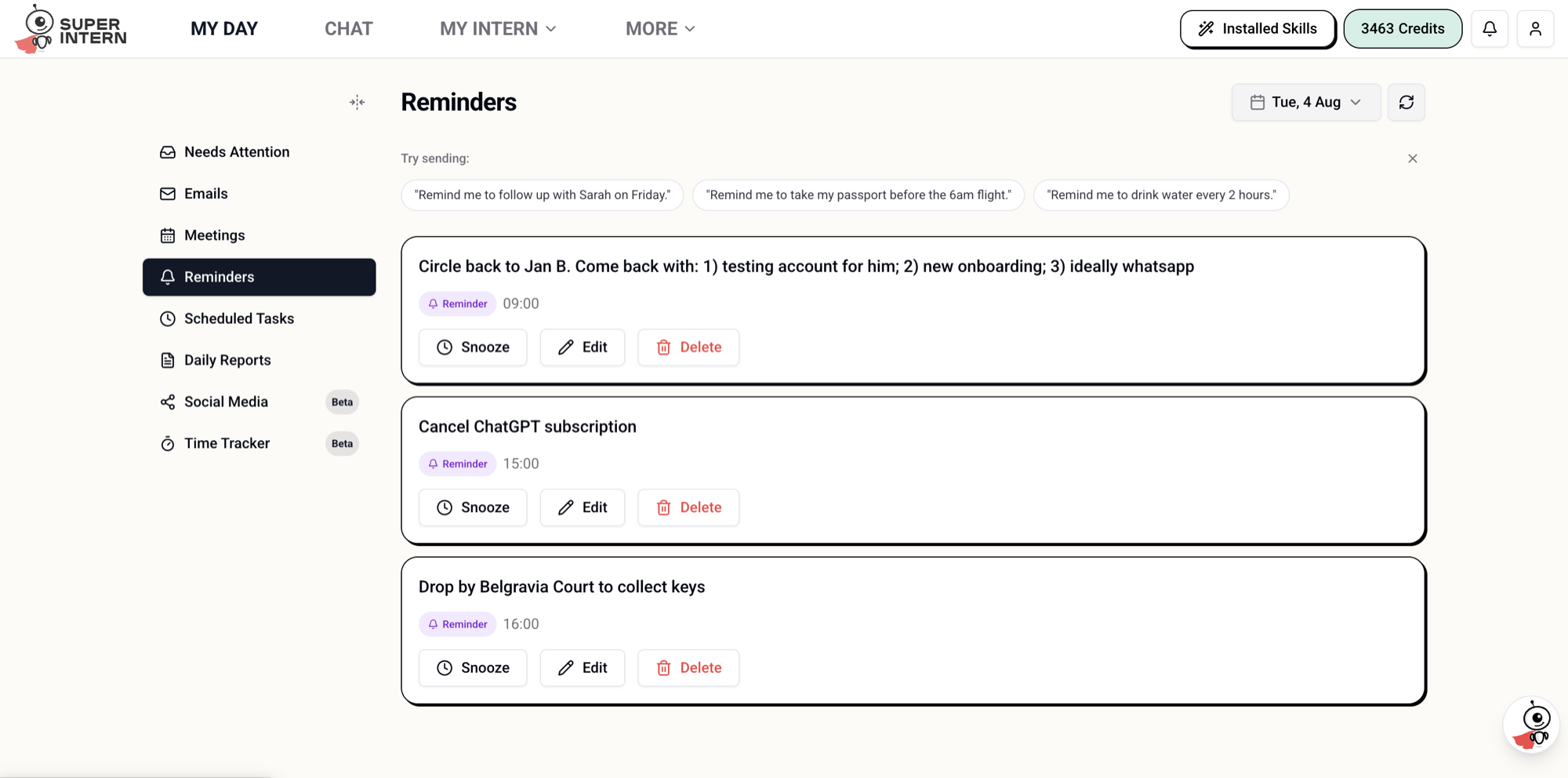Click the Reminder tag at 16:00

pos(457,624)
